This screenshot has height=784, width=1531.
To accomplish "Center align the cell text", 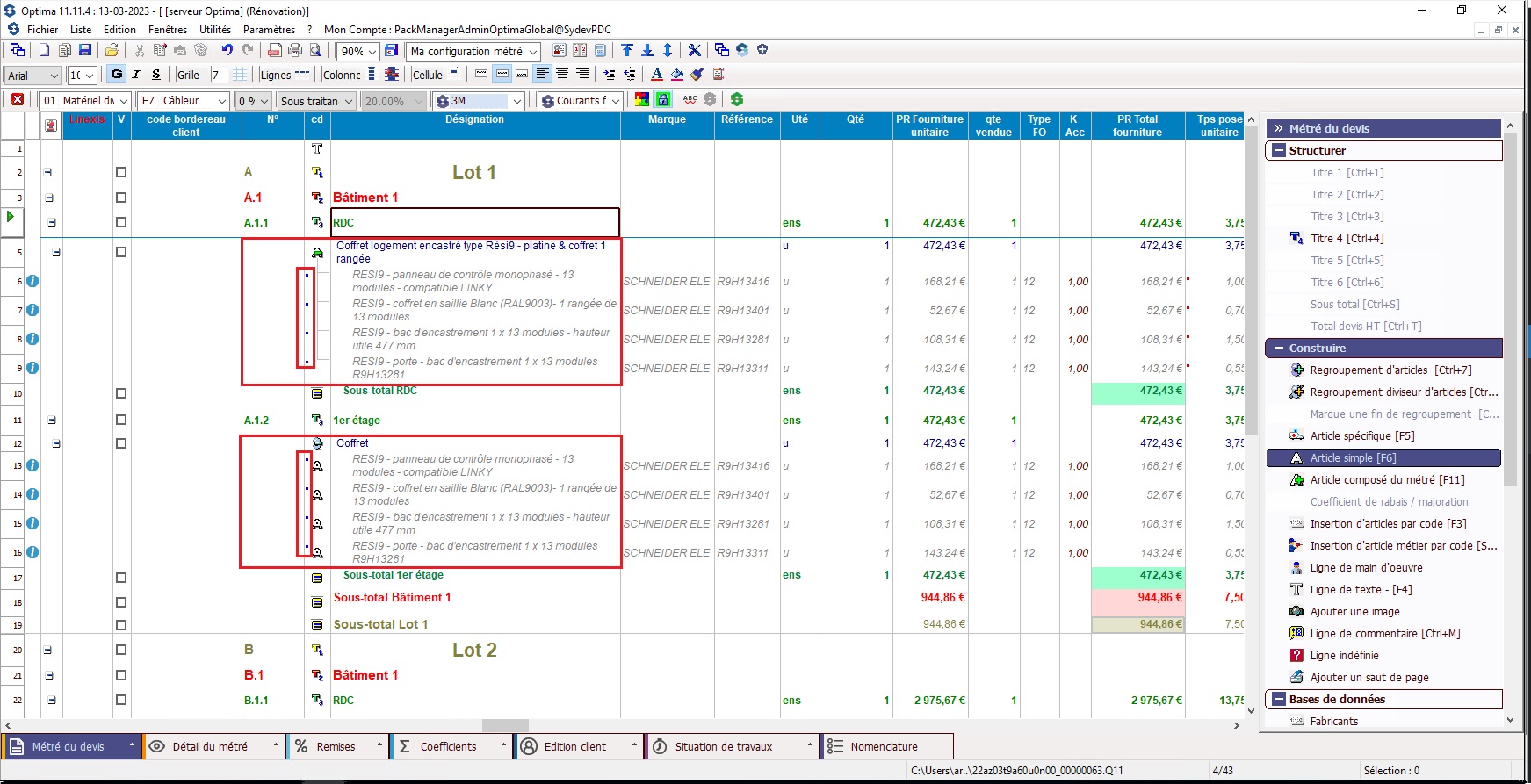I will [x=562, y=75].
